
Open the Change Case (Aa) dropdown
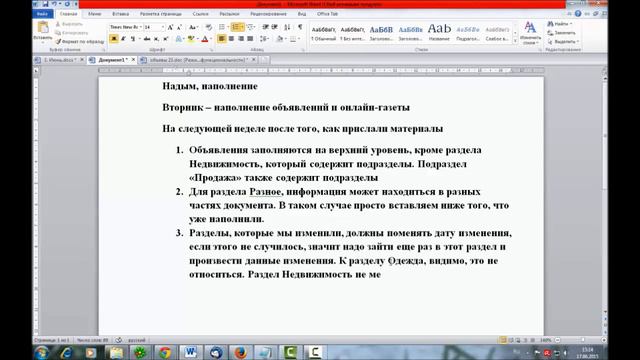[x=193, y=27]
